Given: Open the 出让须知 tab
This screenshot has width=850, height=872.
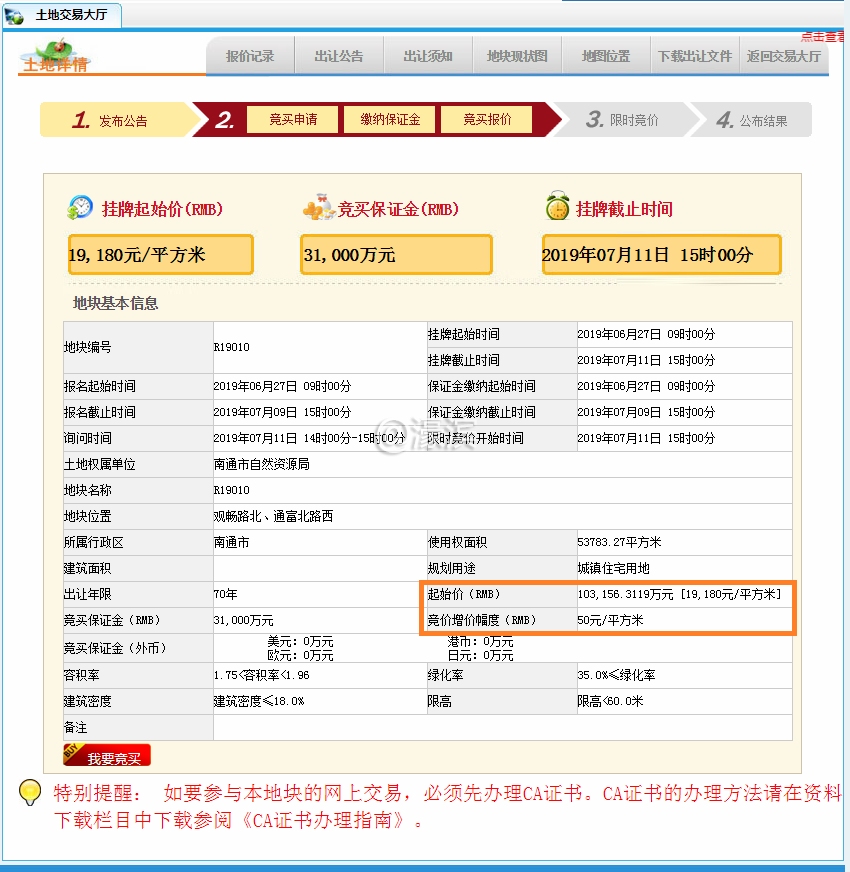Looking at the screenshot, I should (x=428, y=57).
